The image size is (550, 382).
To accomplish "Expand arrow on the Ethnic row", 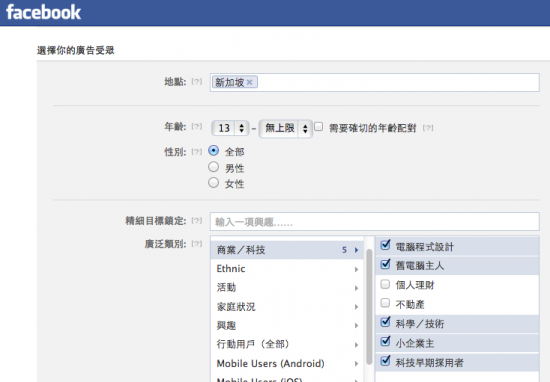I will tap(356, 269).
